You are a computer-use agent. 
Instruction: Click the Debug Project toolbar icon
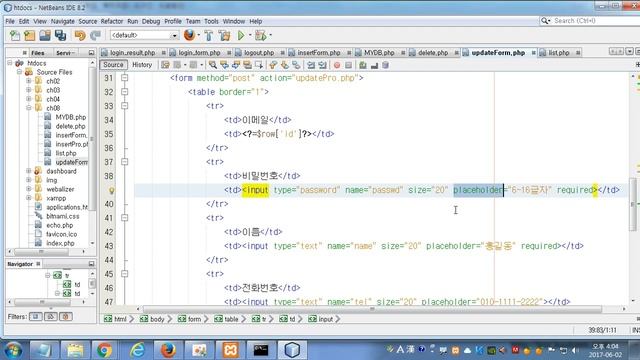260,36
